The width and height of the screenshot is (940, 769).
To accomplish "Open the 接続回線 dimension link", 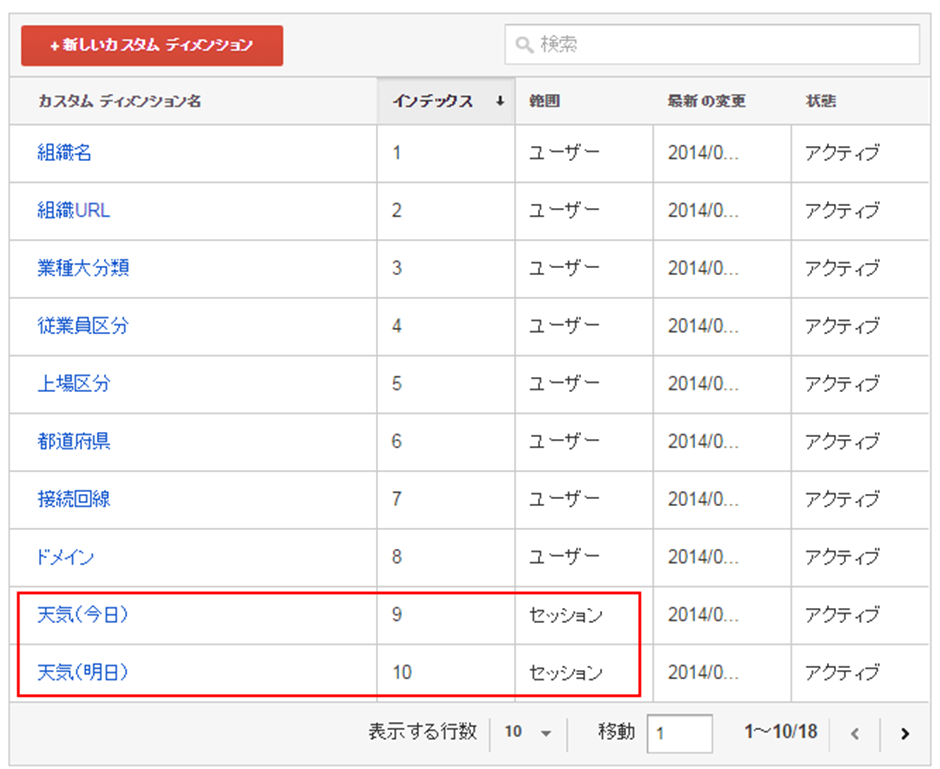I will (x=74, y=499).
